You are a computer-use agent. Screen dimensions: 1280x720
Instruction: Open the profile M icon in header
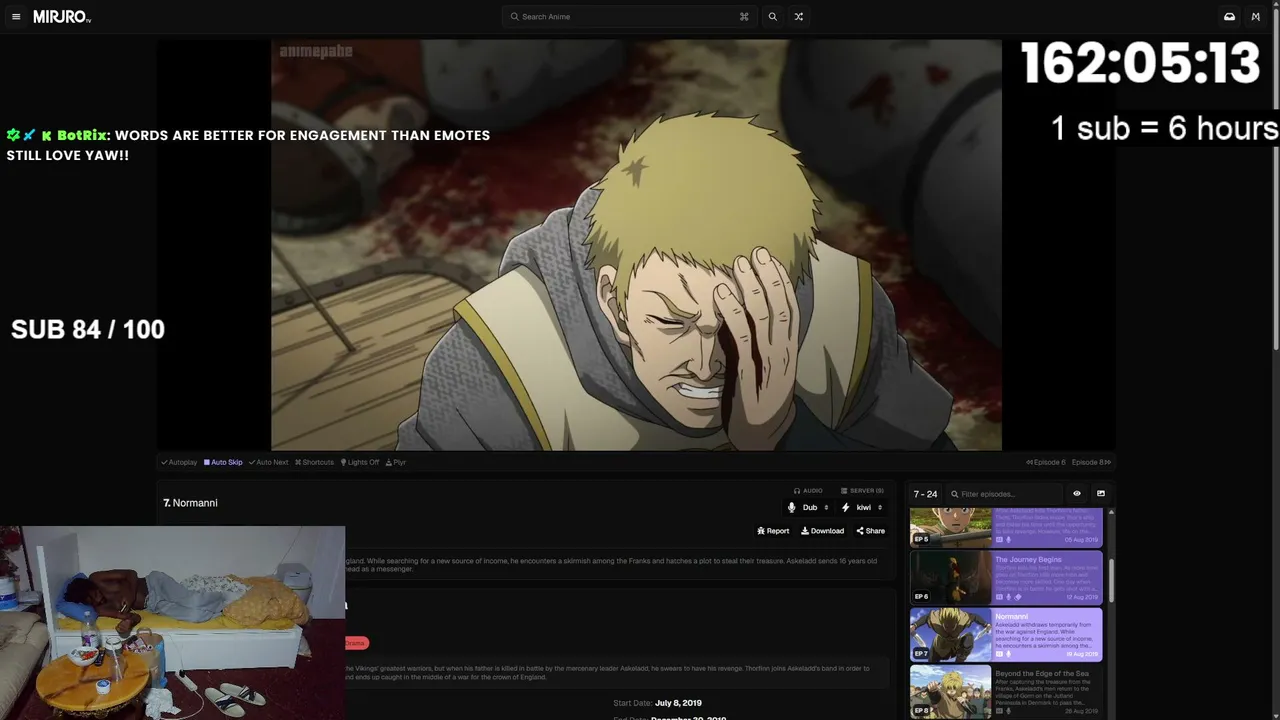click(1256, 17)
